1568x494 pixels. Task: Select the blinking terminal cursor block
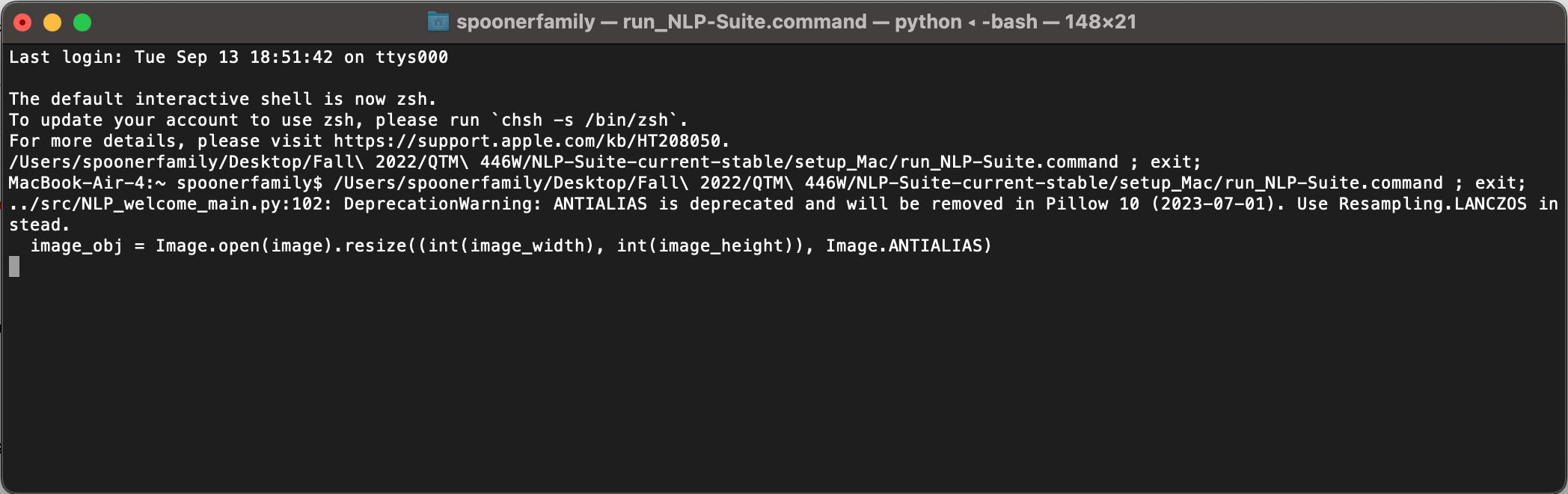pos(13,267)
